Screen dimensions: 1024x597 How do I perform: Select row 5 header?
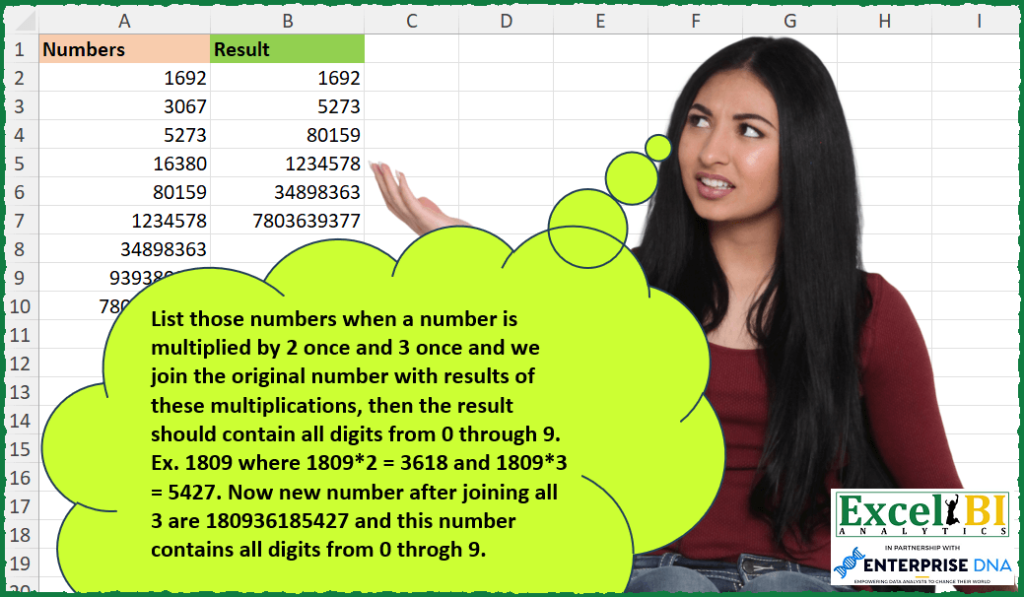(20, 164)
